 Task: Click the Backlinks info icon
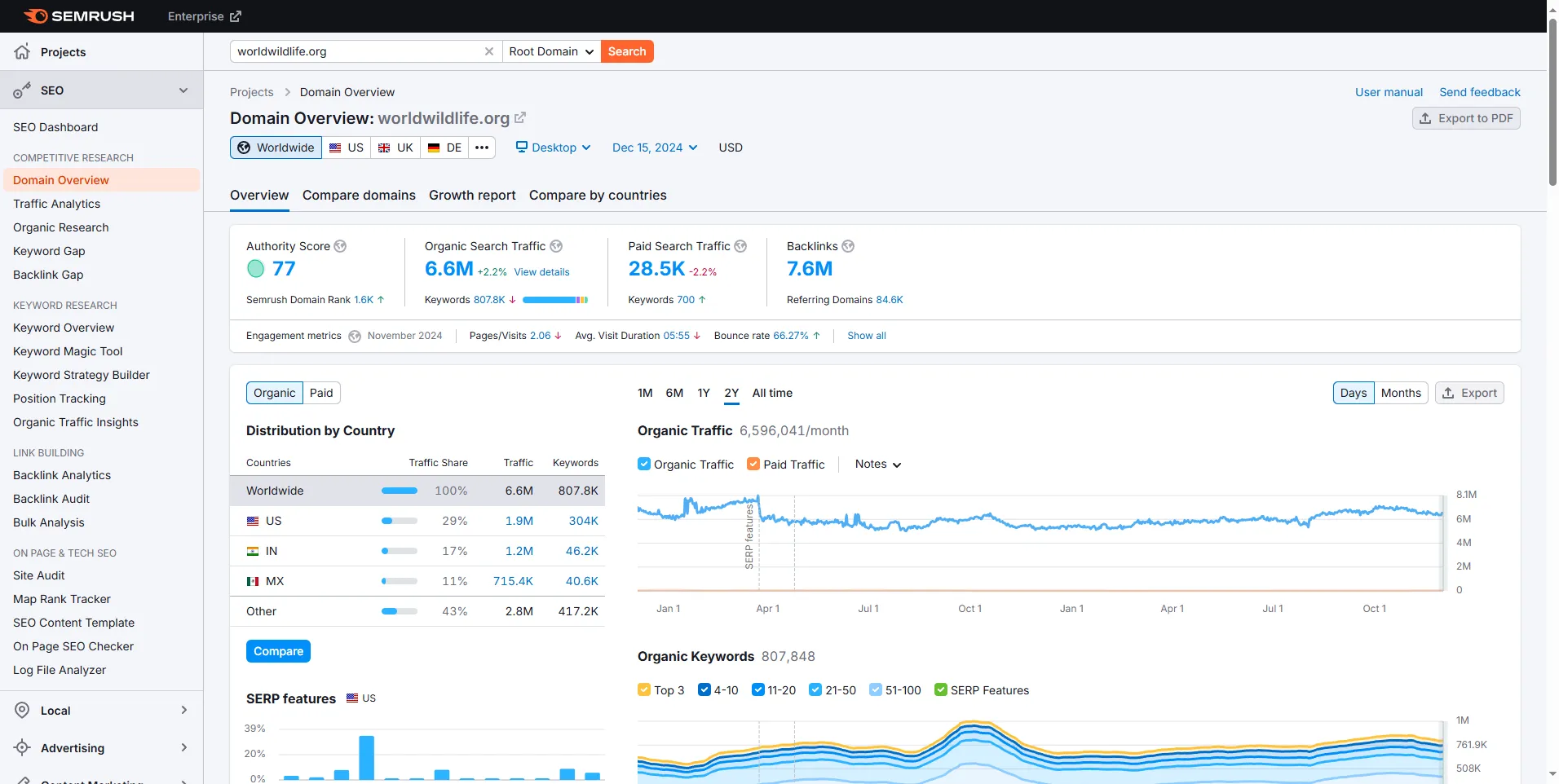tap(848, 246)
